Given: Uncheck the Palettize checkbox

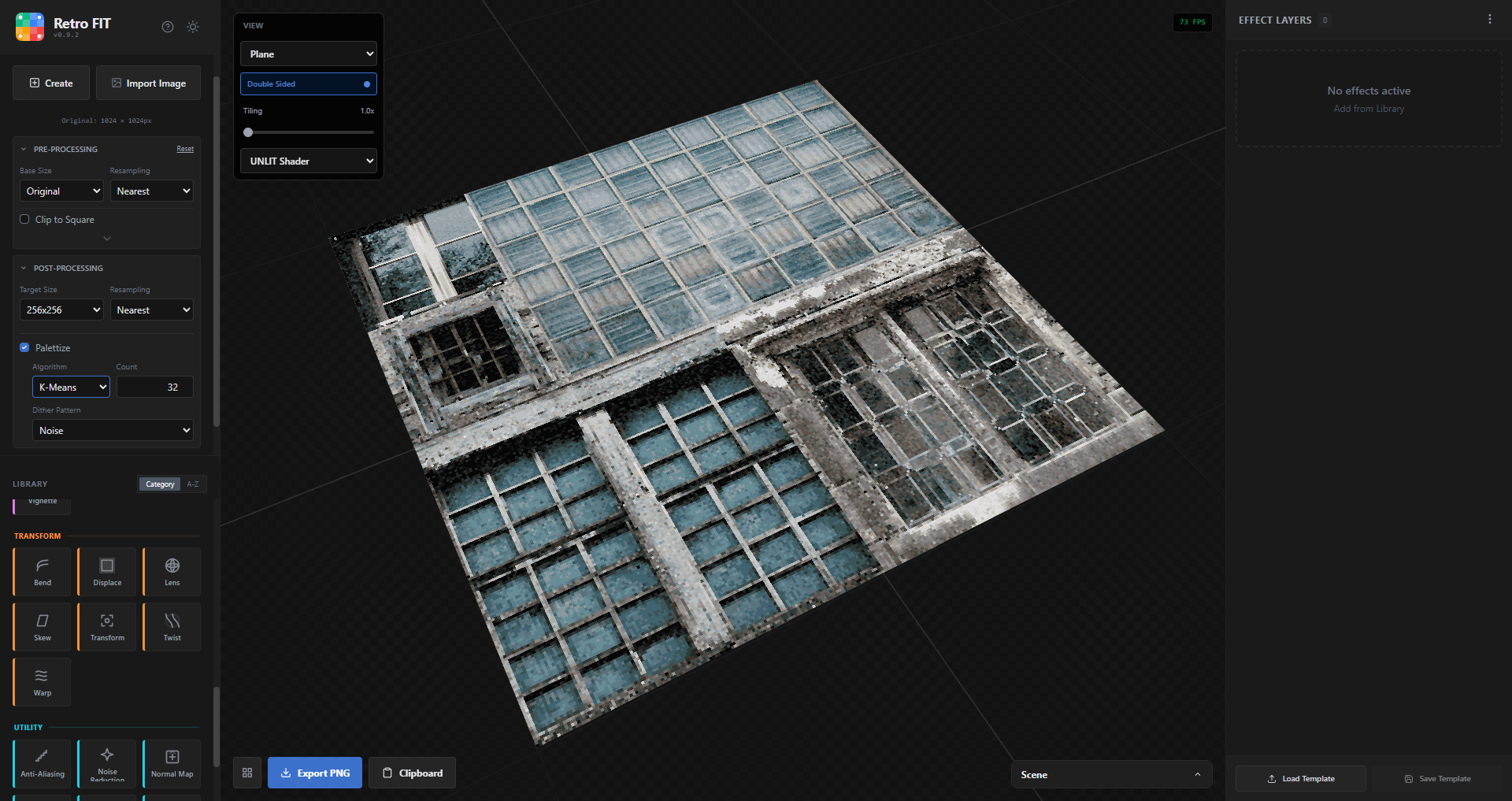Looking at the screenshot, I should tap(24, 347).
